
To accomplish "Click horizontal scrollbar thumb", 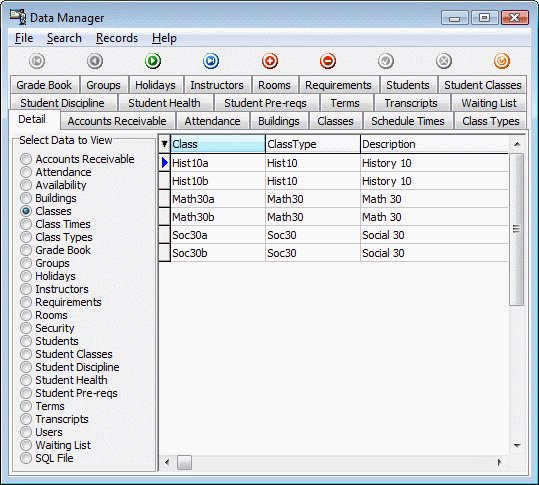I will pyautogui.click(x=184, y=462).
